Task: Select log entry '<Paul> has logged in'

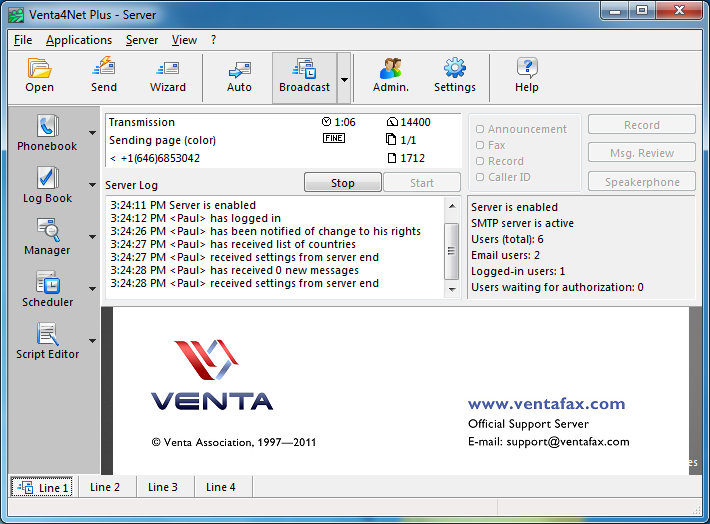Action: (196, 218)
